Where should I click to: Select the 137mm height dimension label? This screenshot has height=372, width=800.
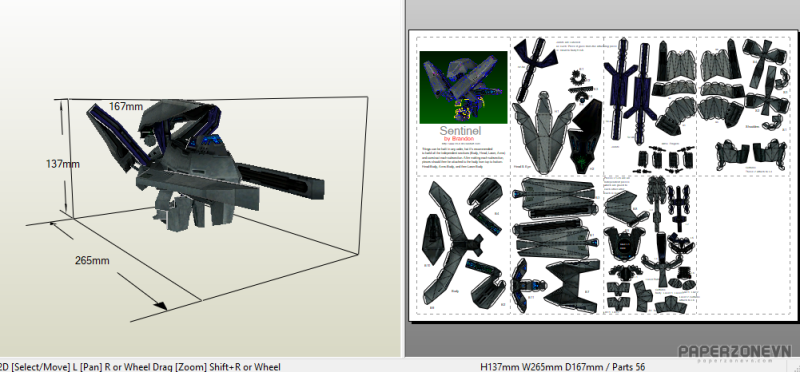(x=63, y=164)
